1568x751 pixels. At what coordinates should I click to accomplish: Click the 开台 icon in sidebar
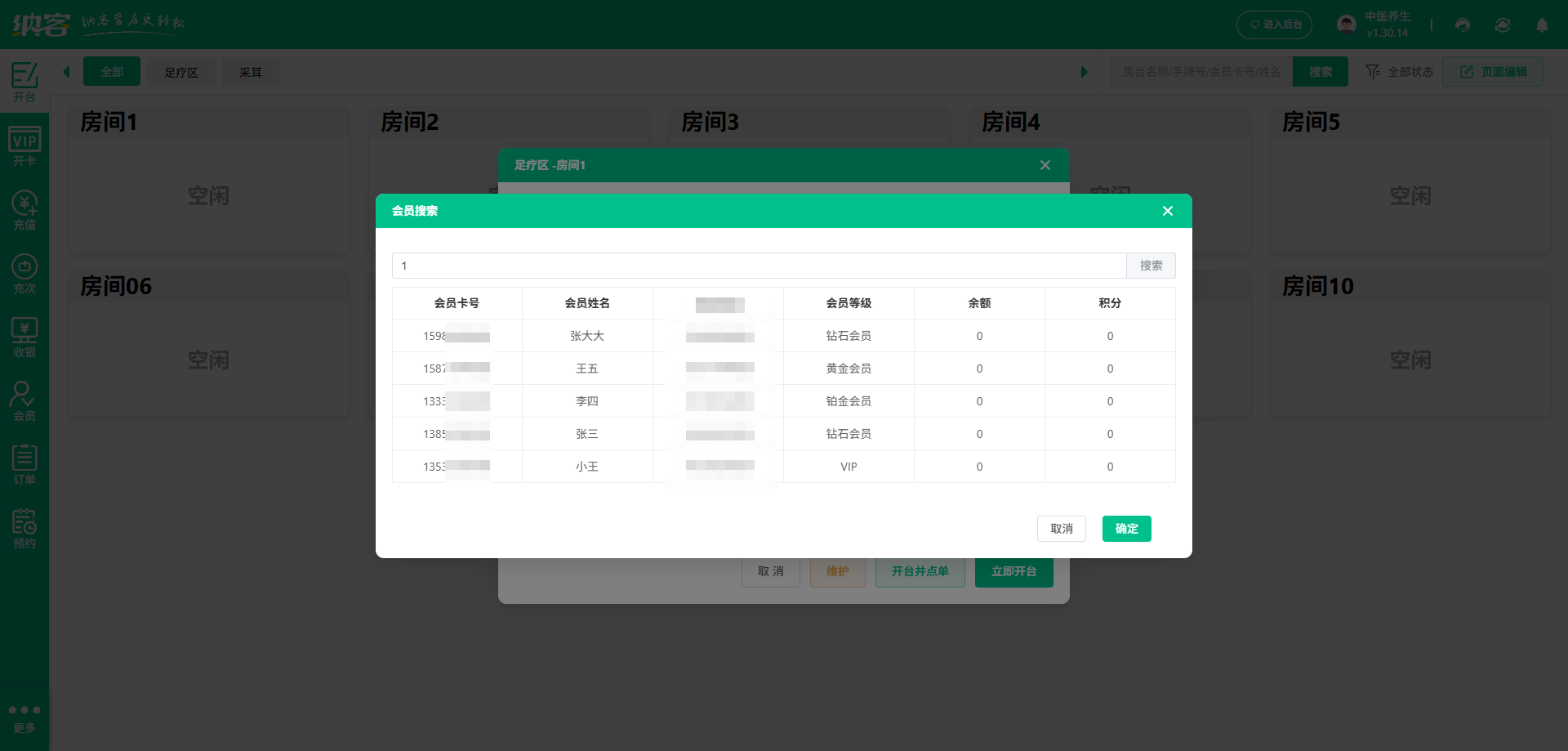[24, 82]
